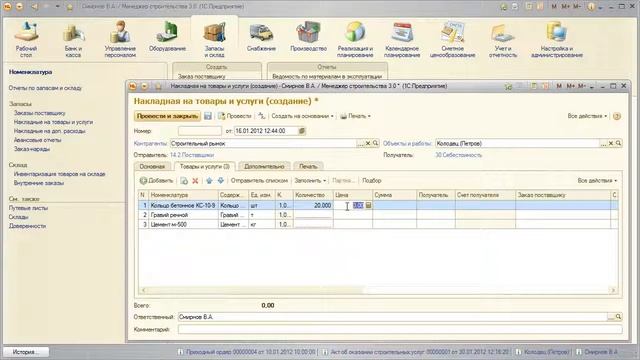
Task: Expand the Заполнить dropdown
Action: (x=310, y=180)
